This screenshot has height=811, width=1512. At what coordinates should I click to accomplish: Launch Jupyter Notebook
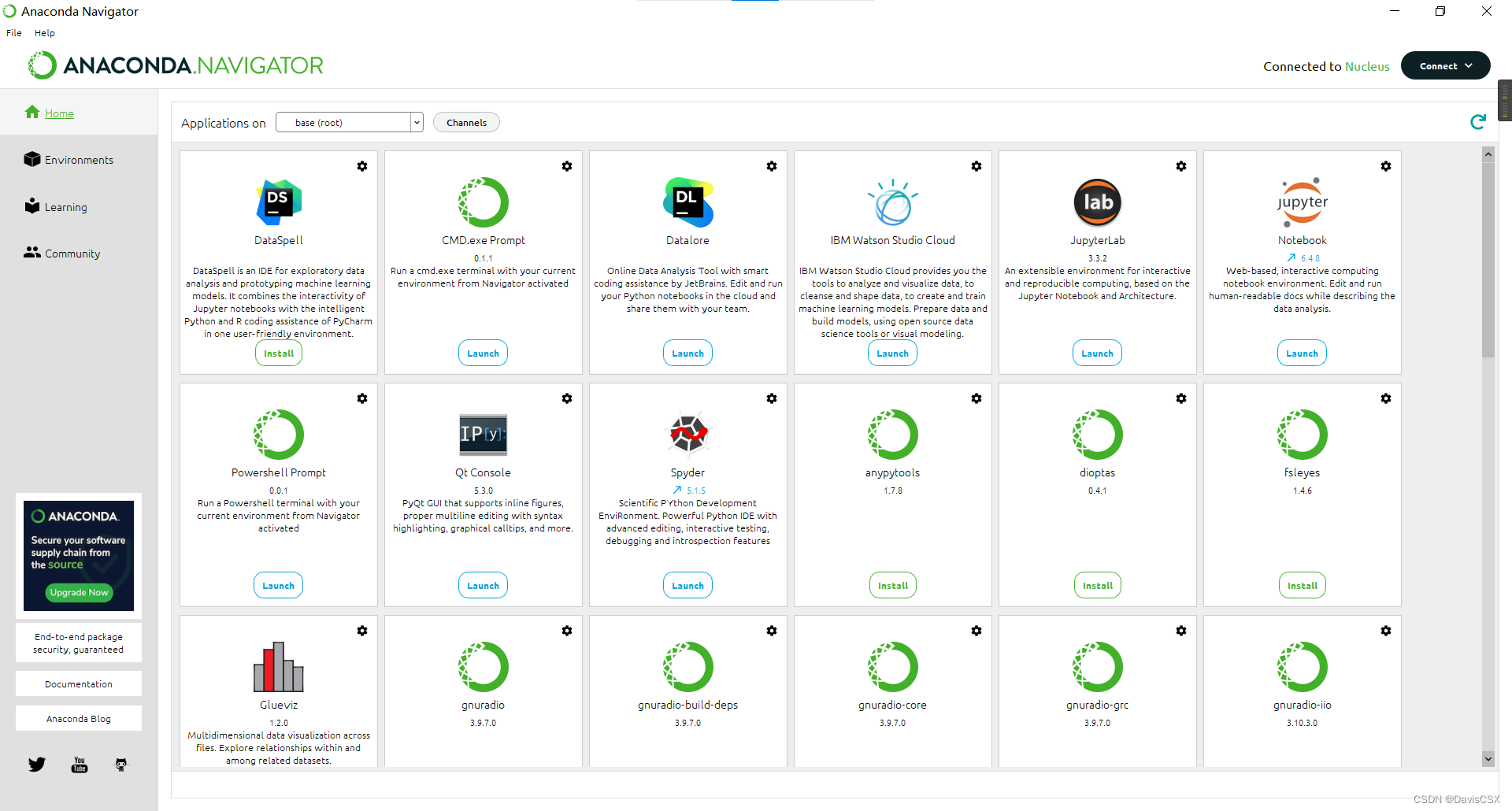click(x=1303, y=354)
